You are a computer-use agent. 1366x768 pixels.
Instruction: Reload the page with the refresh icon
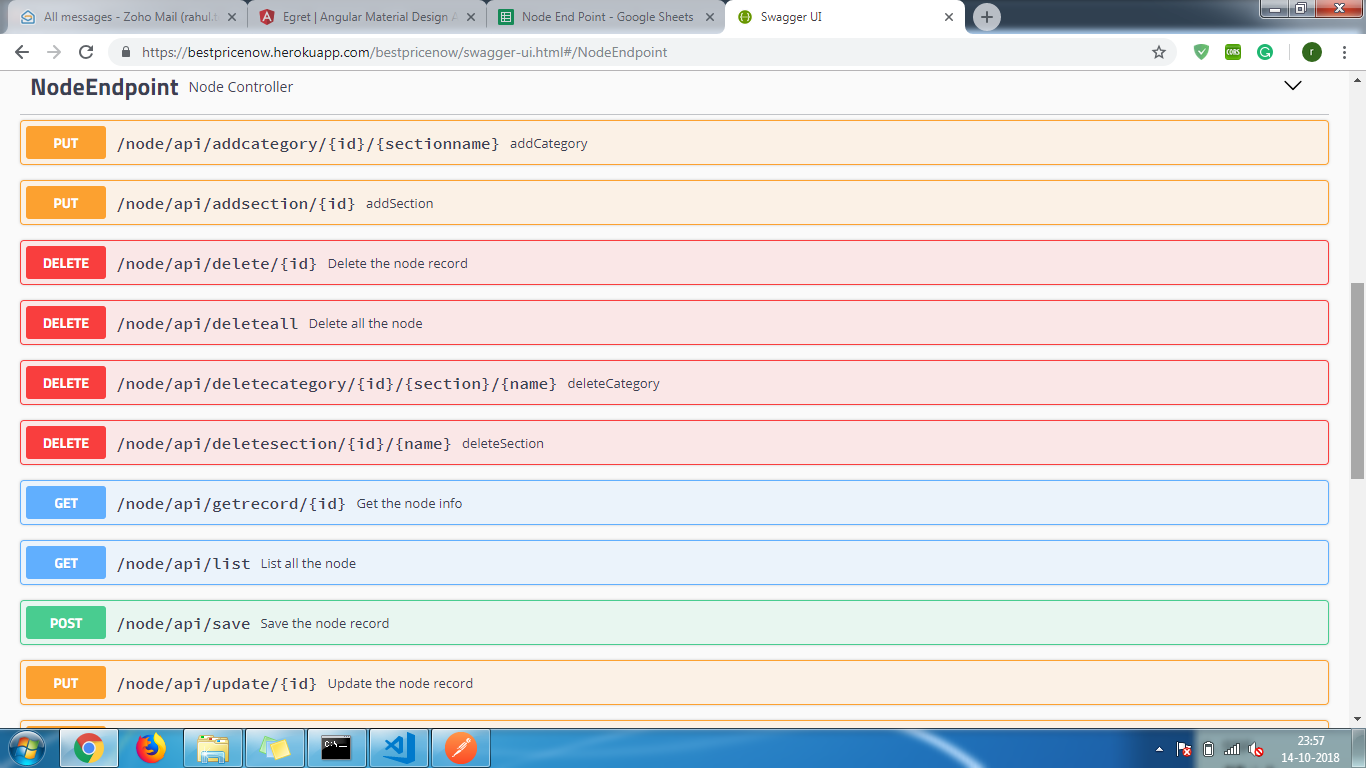[x=86, y=52]
